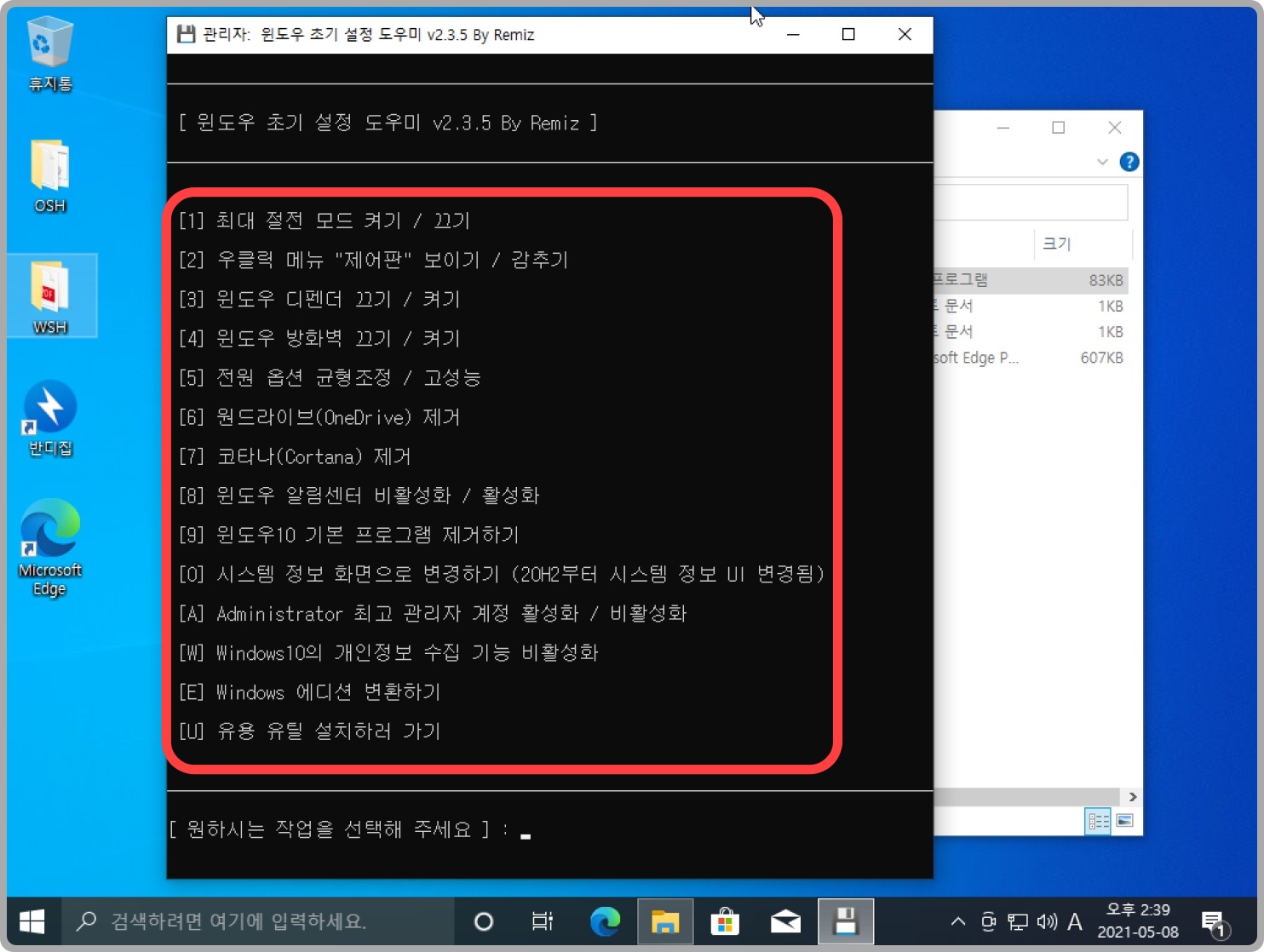The width and height of the screenshot is (1264, 952).
Task: Click the Windows Start button
Action: point(32,921)
